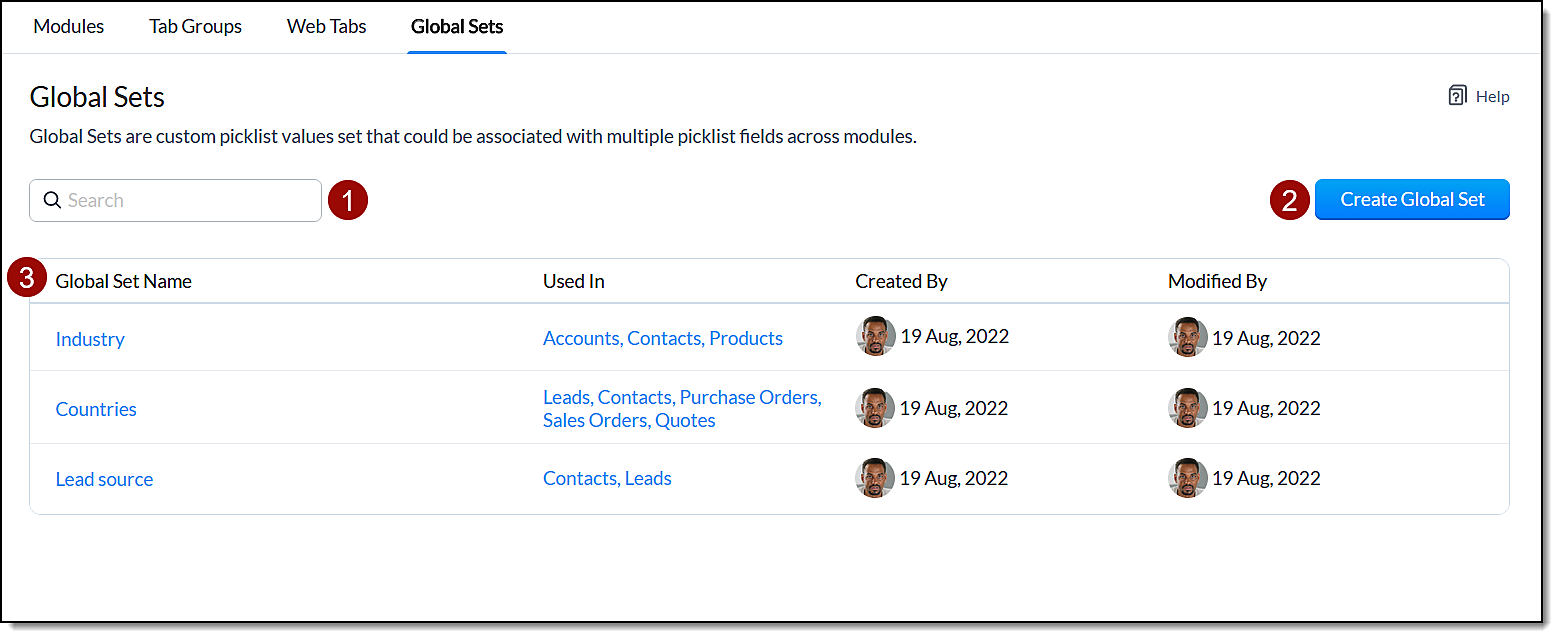The width and height of the screenshot is (1558, 638).
Task: Go to the Web Tabs tab
Action: (x=326, y=27)
